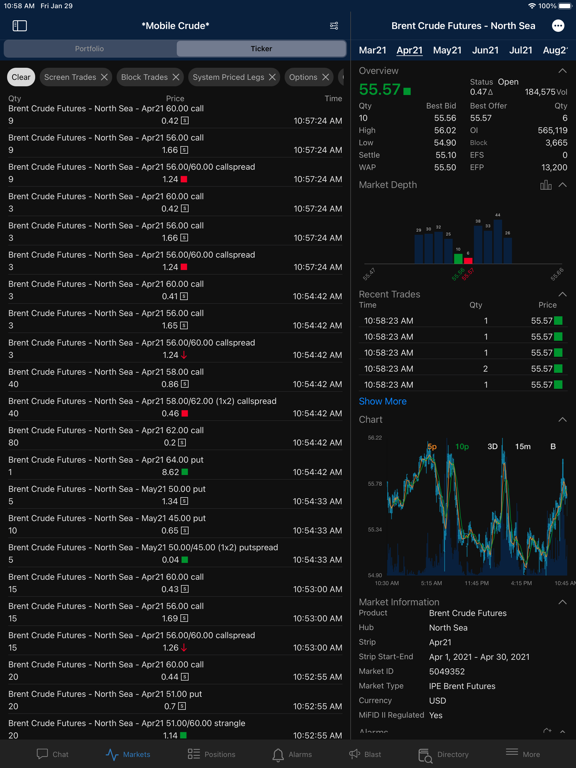Toggle the sidebar panel icon
Viewport: 576px width, 768px height.
pyautogui.click(x=20, y=26)
